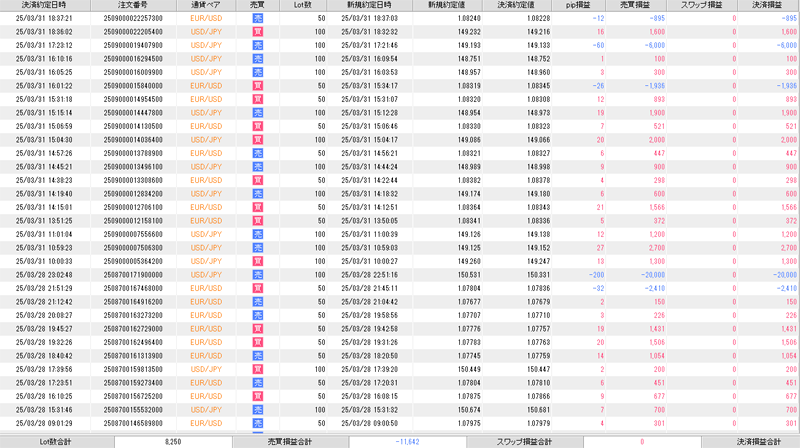Select the open price 1.07975
Image resolution: width=800 pixels, height=448 pixels.
pos(469,424)
